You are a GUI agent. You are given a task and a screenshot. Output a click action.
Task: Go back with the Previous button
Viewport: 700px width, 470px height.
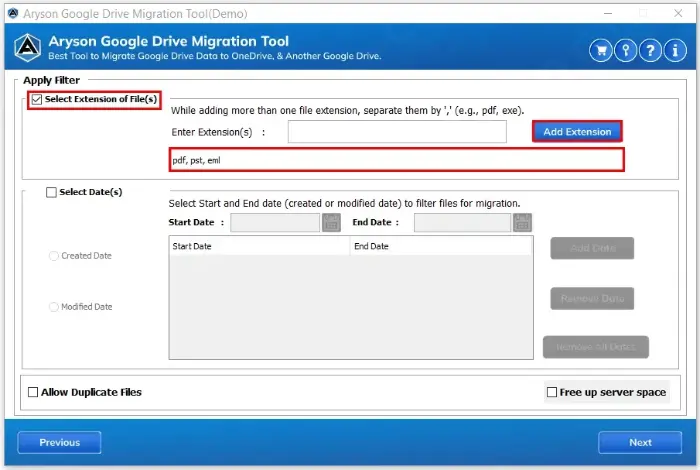(x=59, y=442)
